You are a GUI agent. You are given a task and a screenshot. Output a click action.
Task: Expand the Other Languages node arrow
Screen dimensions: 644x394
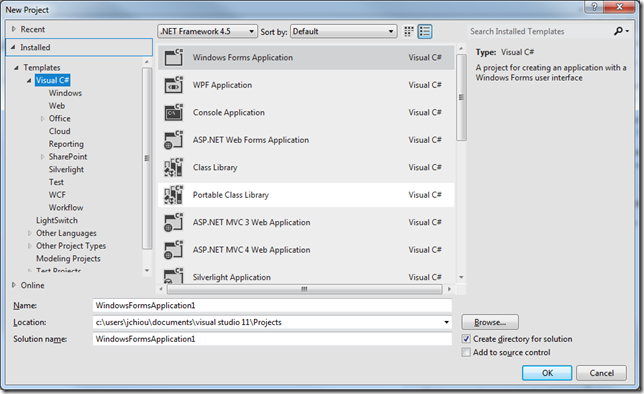tap(30, 233)
